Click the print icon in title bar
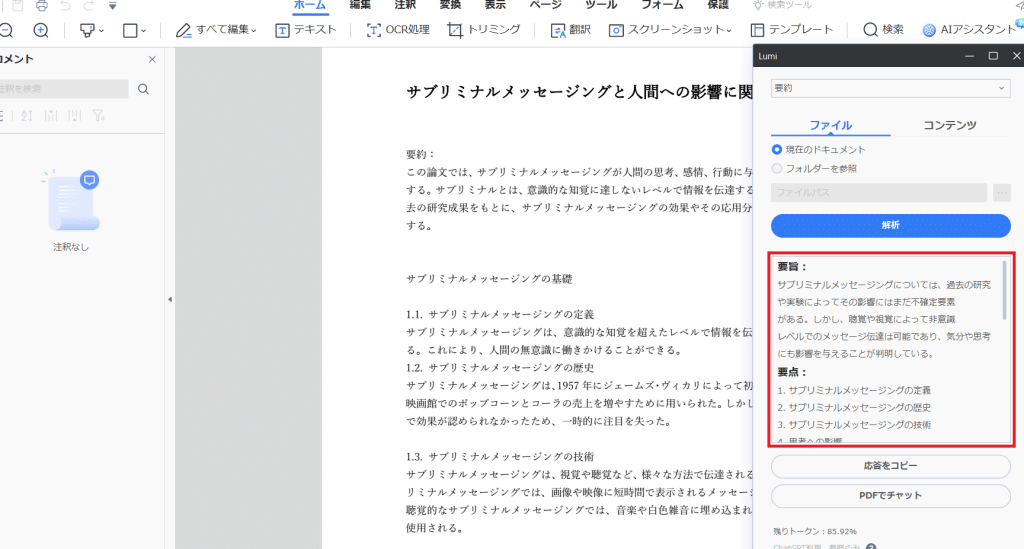The height and width of the screenshot is (549, 1024). click(42, 6)
